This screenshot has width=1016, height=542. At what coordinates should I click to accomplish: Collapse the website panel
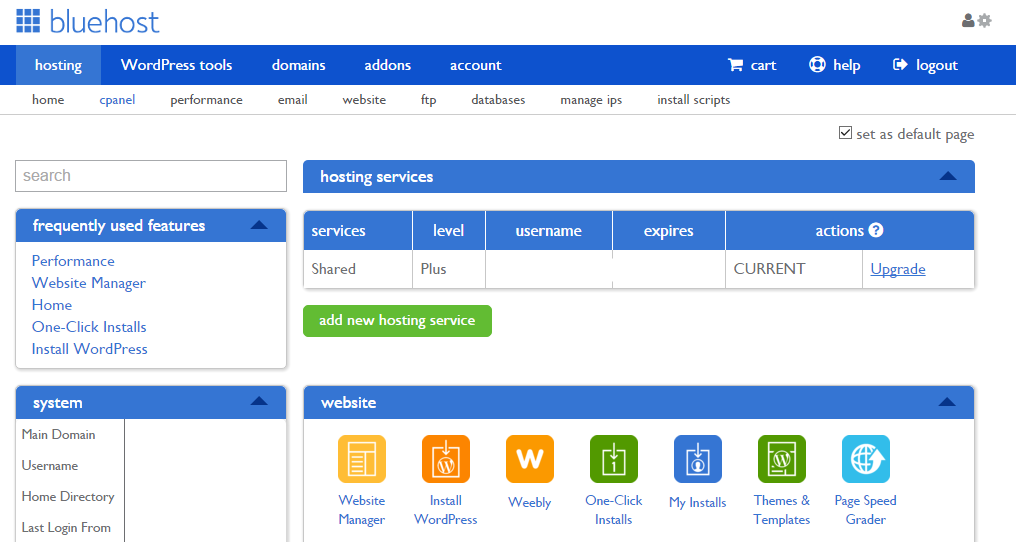[947, 402]
